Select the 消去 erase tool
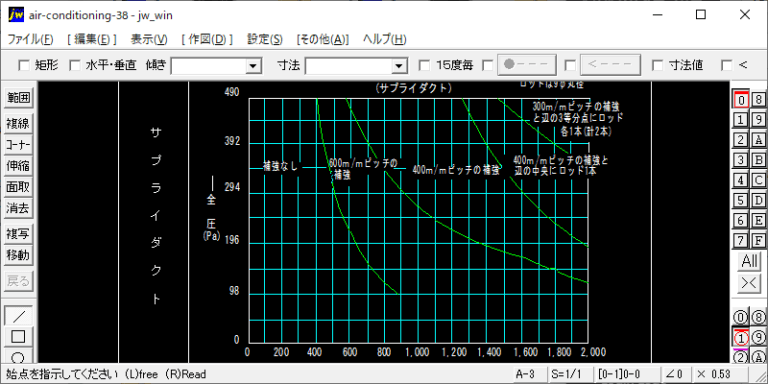768x384 pixels. point(19,209)
